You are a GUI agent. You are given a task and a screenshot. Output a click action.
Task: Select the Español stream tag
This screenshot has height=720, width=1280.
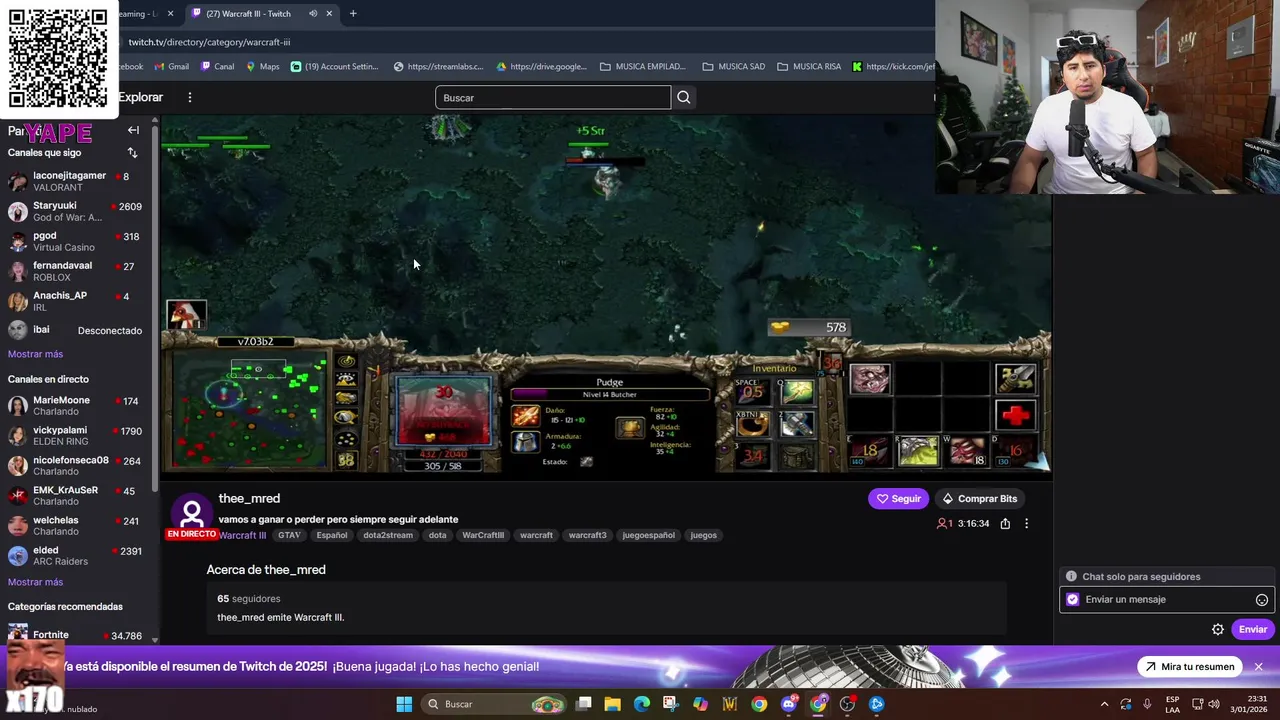[x=332, y=535]
